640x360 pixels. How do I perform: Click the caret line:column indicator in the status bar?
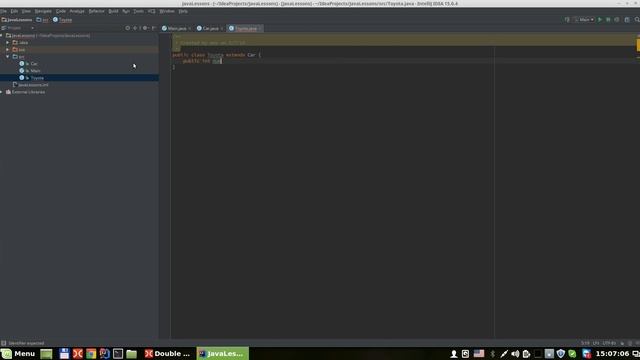point(585,343)
